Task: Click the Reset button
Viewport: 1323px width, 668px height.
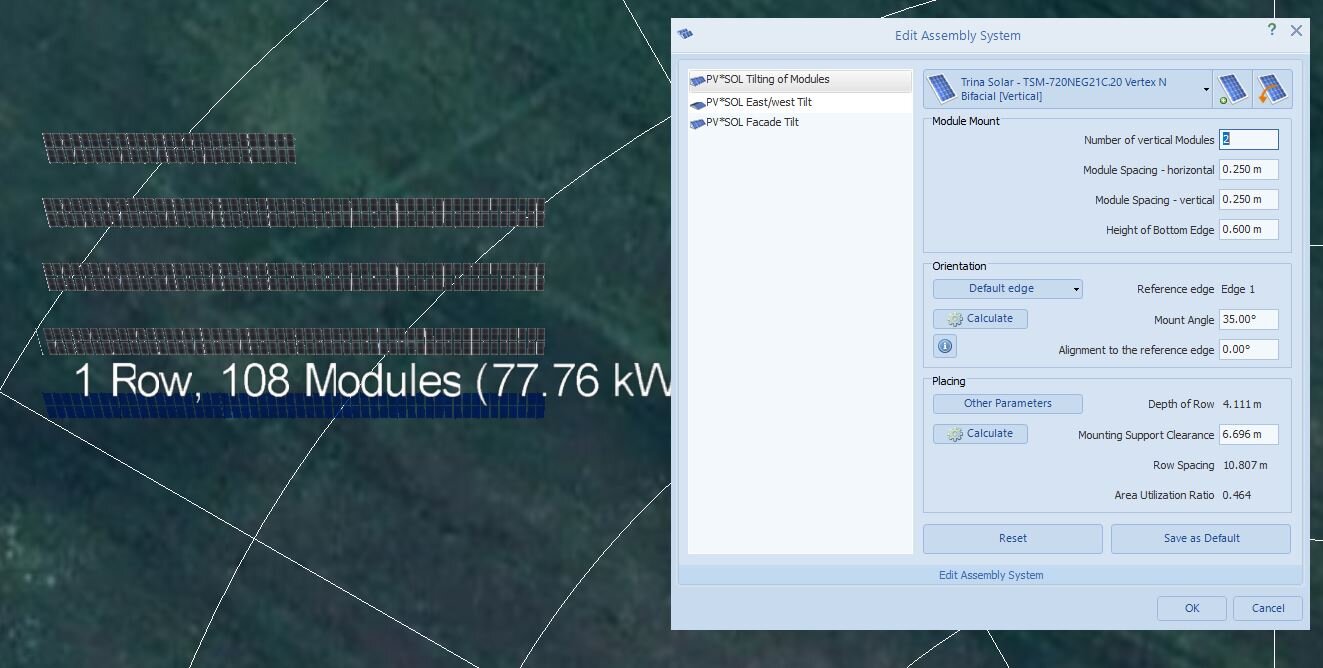Action: [x=1012, y=538]
